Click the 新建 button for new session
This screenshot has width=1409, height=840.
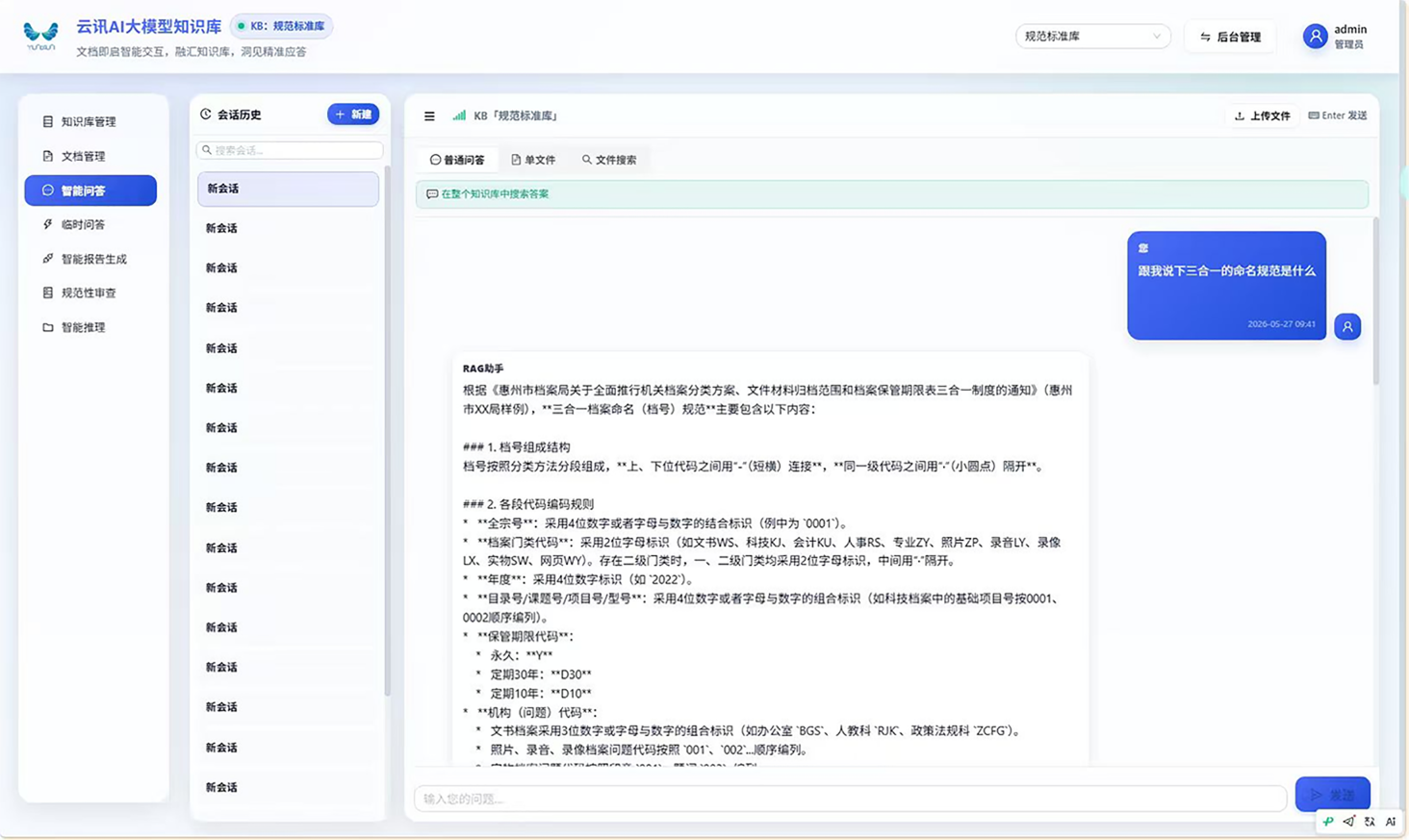pyautogui.click(x=353, y=115)
